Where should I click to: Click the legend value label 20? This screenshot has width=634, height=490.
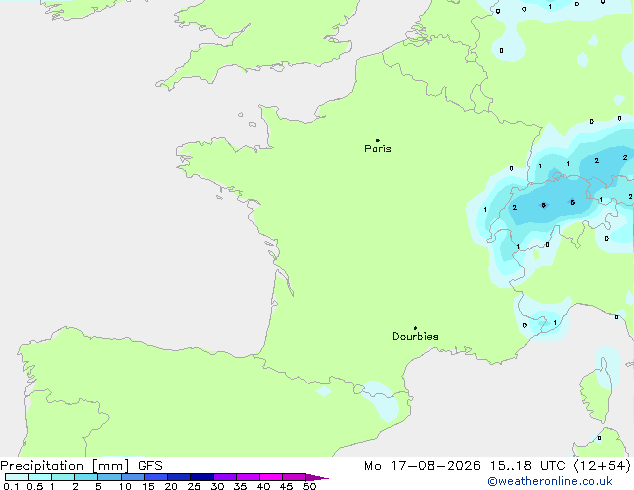coord(171,486)
